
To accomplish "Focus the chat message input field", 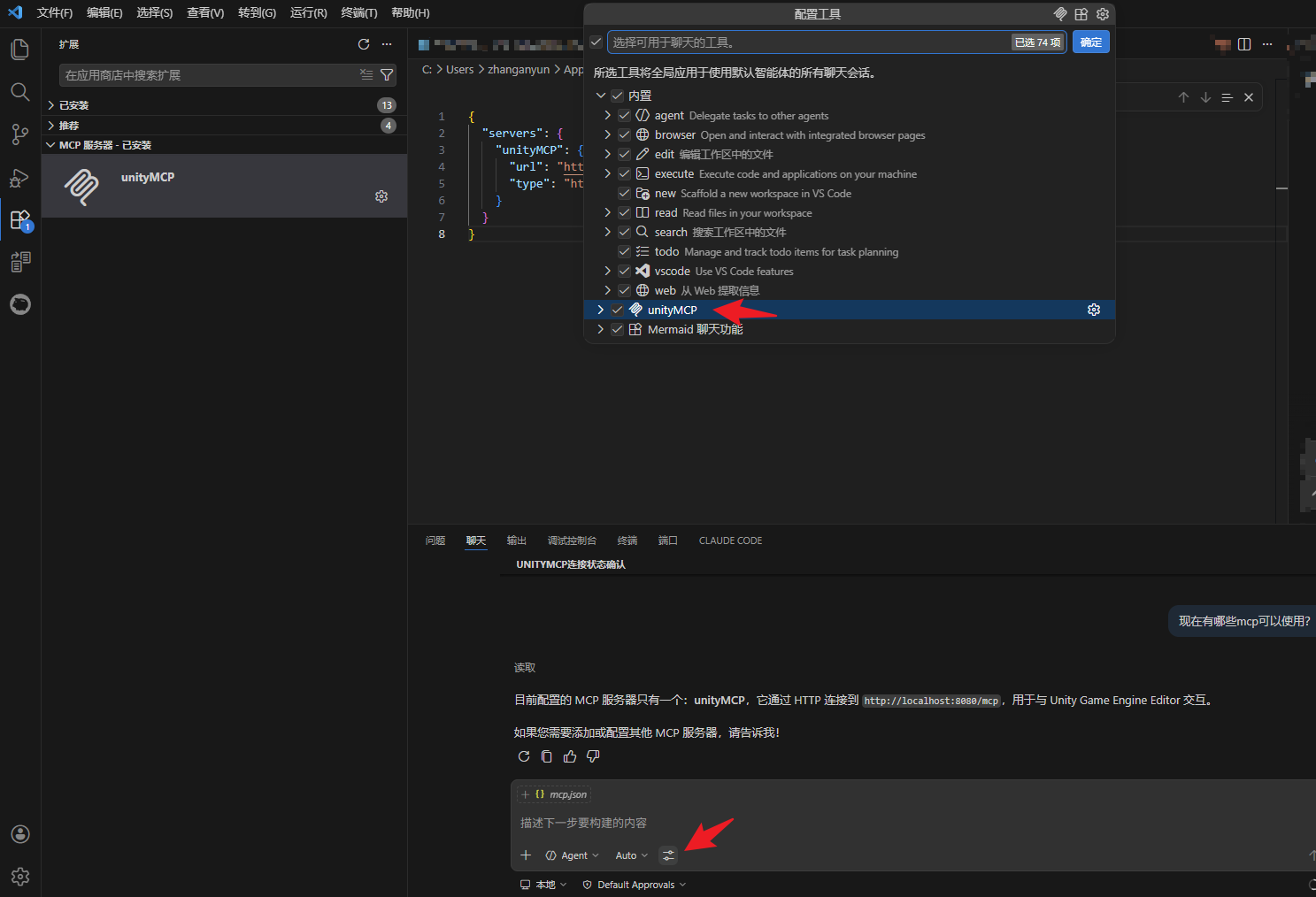I will coord(912,823).
